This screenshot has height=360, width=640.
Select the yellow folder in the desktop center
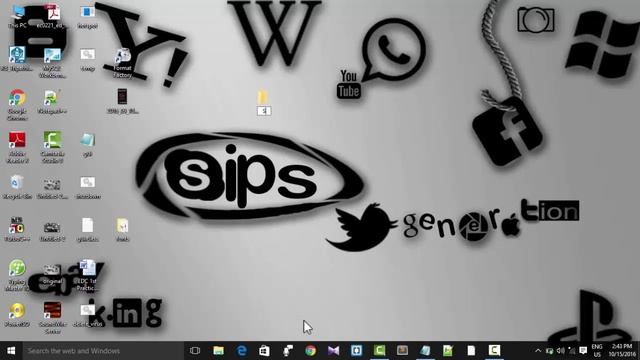coord(264,103)
